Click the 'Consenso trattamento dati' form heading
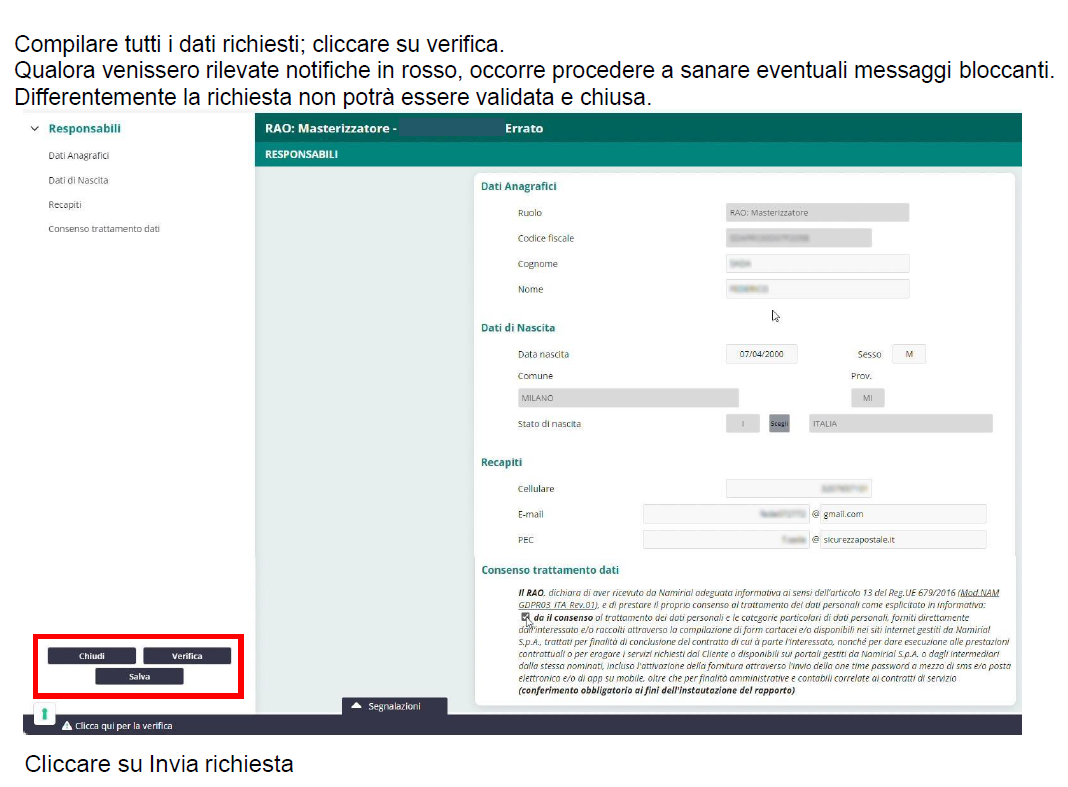1068x787 pixels. (x=550, y=570)
